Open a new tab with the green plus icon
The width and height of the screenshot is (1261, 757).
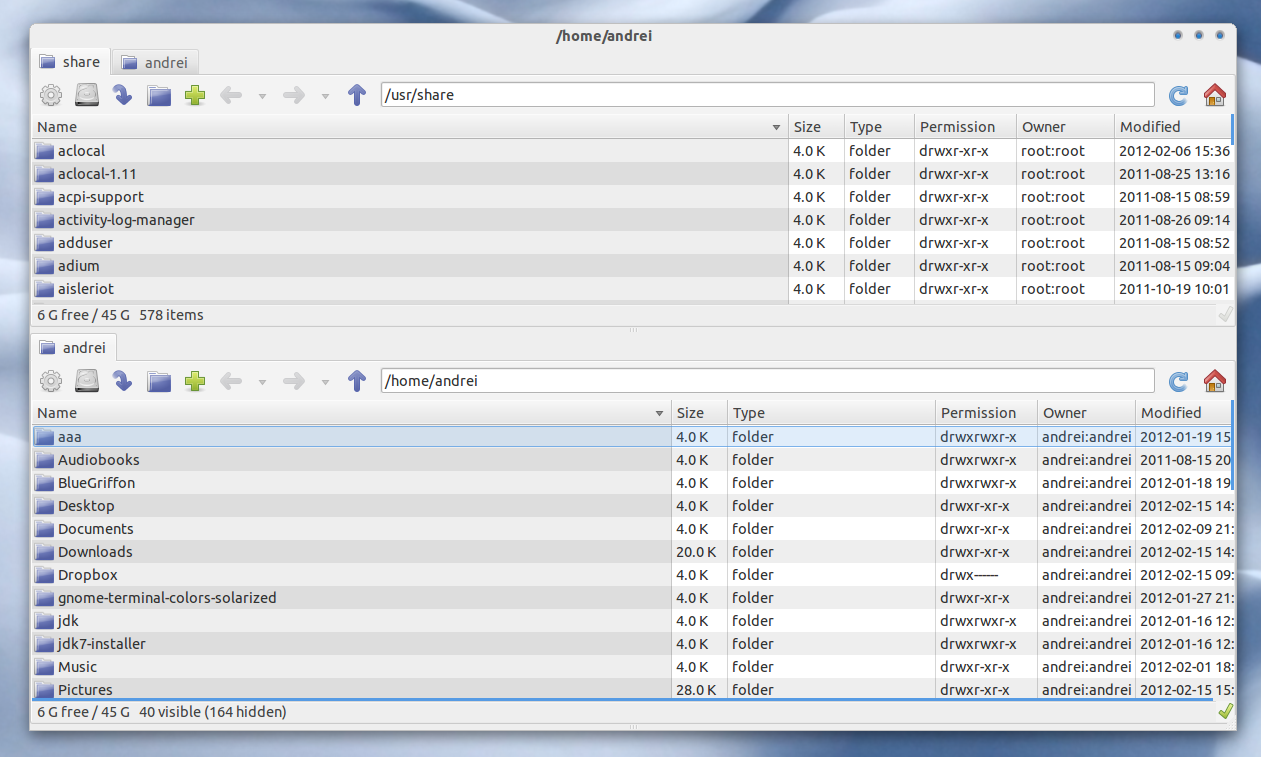194,94
